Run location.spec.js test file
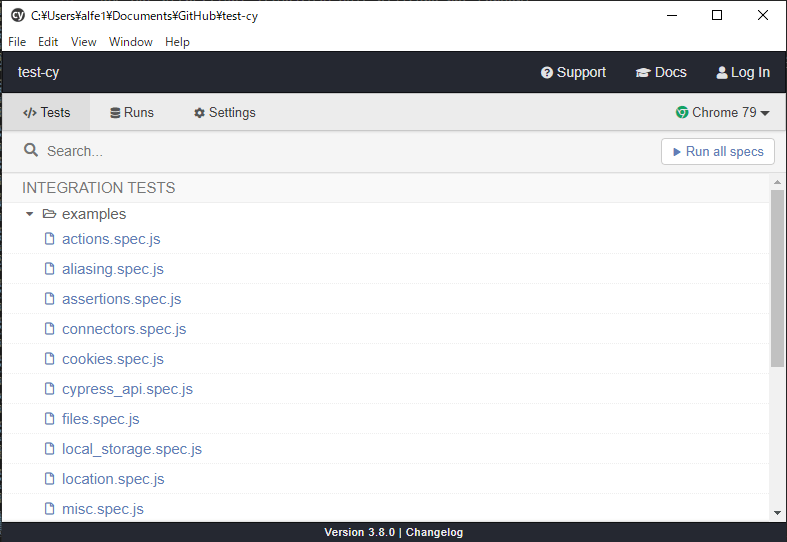This screenshot has height=542, width=787. tap(113, 479)
